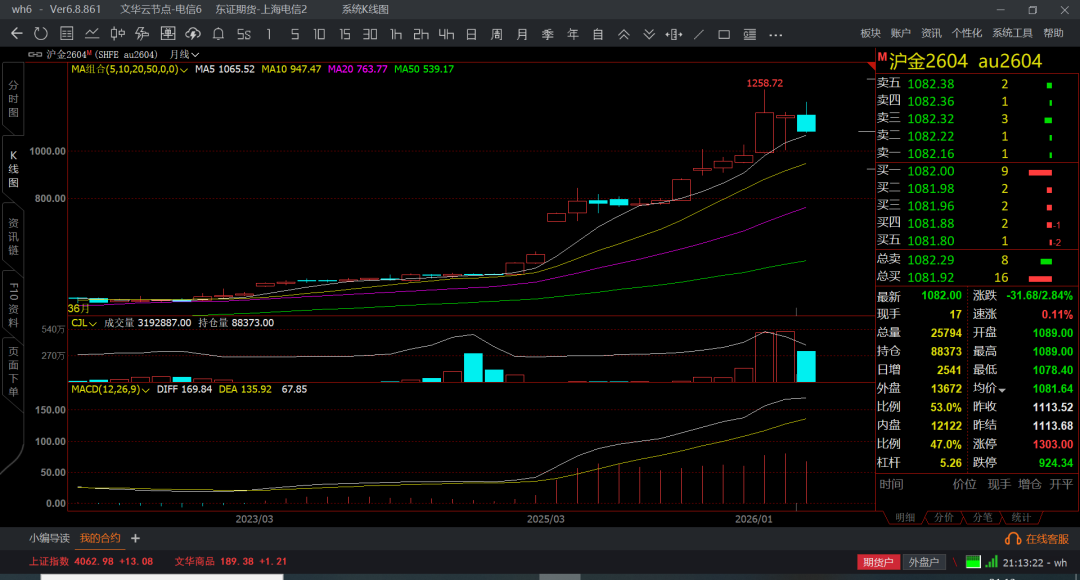Toggle the 期货户 futures account button
The height and width of the screenshot is (580, 1080).
[877, 562]
